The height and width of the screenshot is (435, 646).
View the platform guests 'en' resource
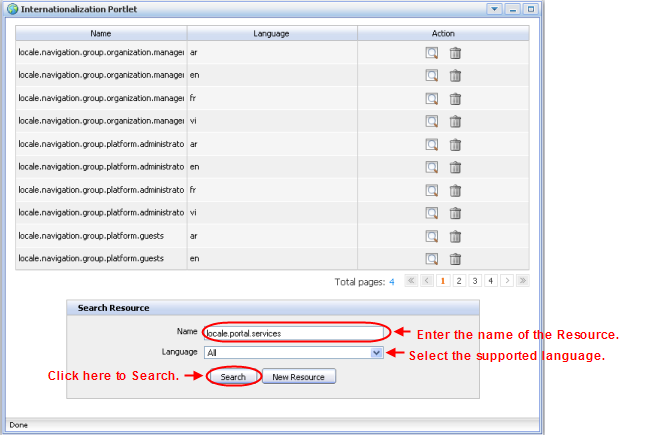pos(432,259)
